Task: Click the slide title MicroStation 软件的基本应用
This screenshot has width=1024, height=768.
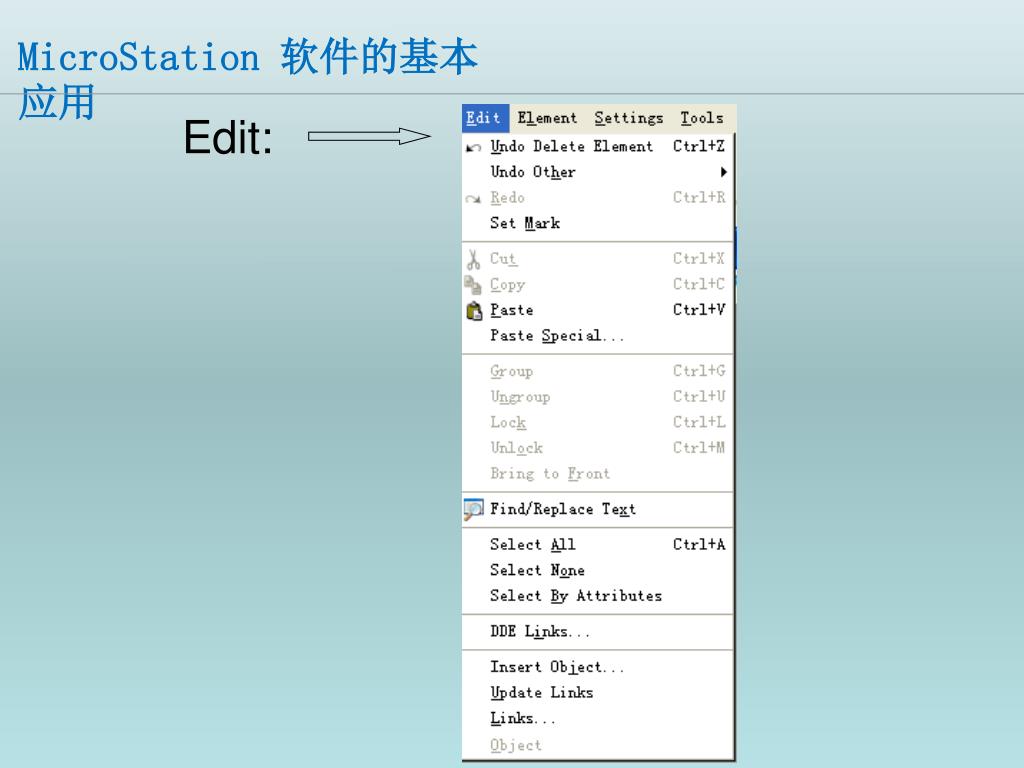Action: point(248,78)
